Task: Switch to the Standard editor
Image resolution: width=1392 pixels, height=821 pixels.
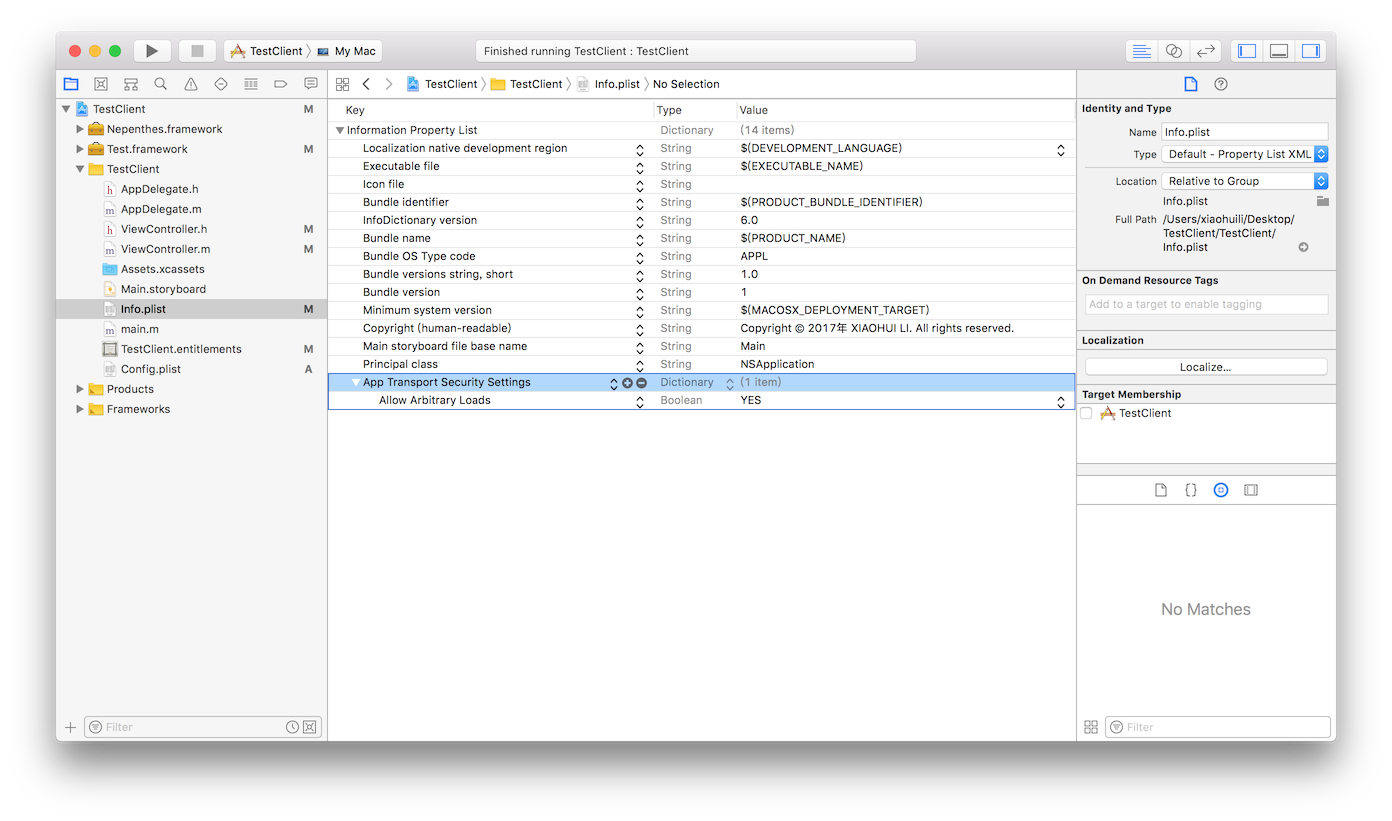Action: click(x=1142, y=51)
